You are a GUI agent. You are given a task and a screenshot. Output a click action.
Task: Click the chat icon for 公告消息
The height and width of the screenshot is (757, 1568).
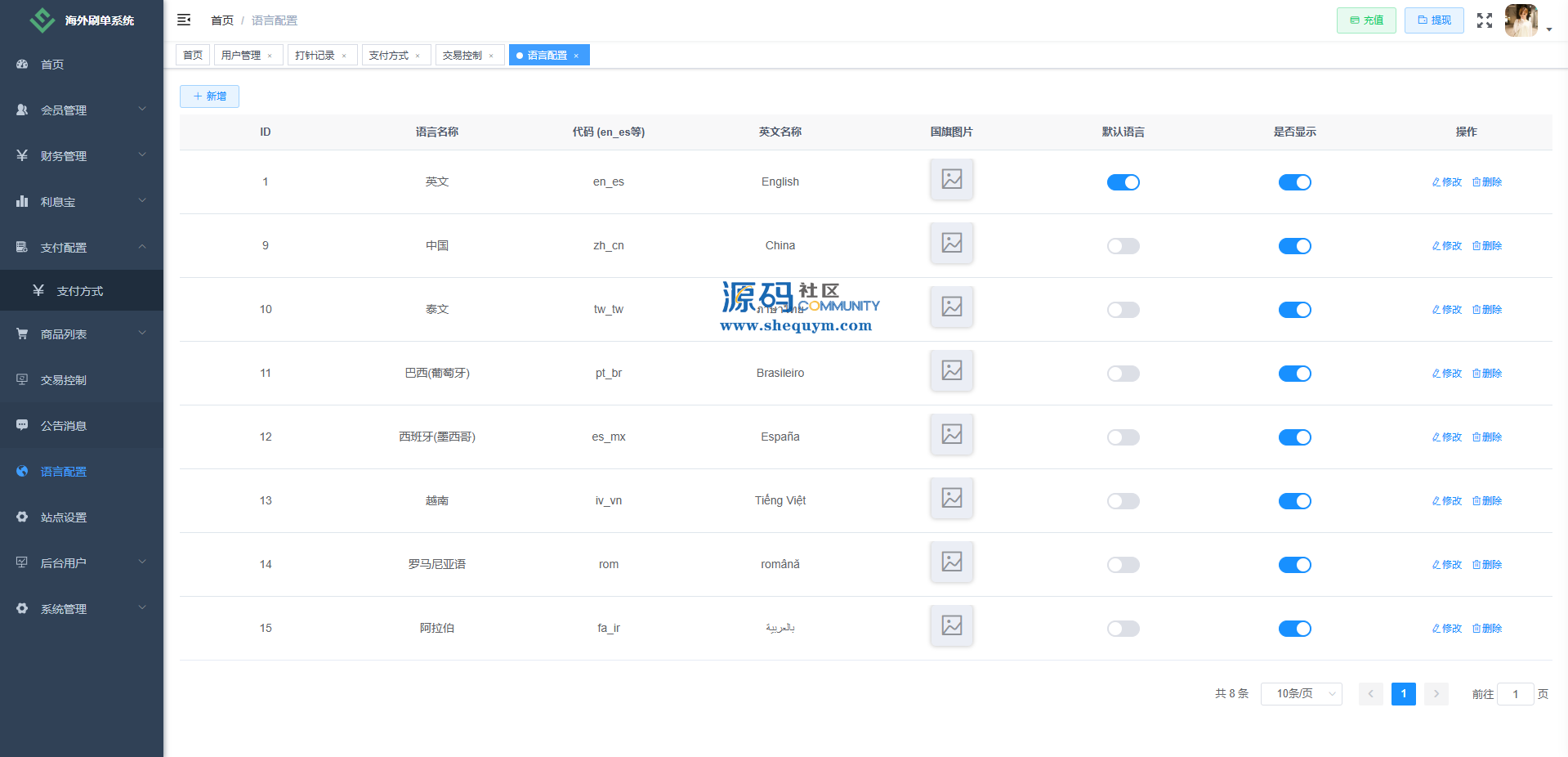coord(22,426)
